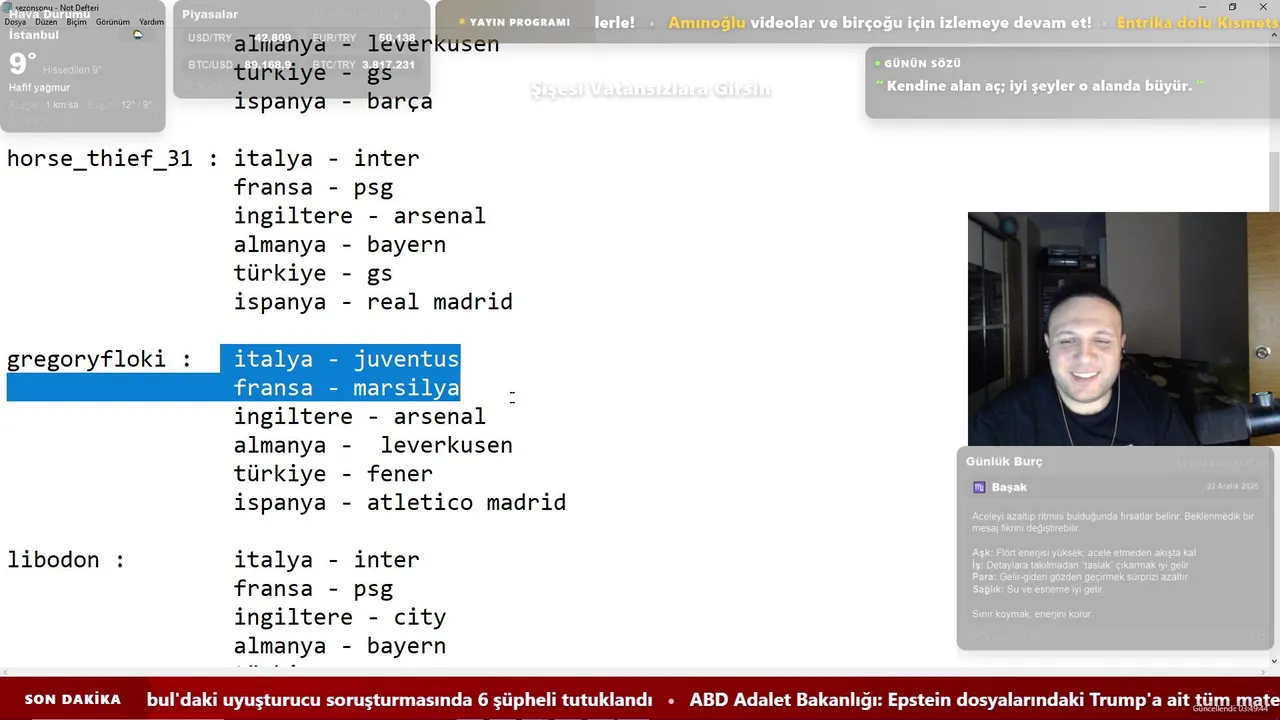
Task: Click the horizontal scrollbar at the bottom
Action: coord(632,671)
